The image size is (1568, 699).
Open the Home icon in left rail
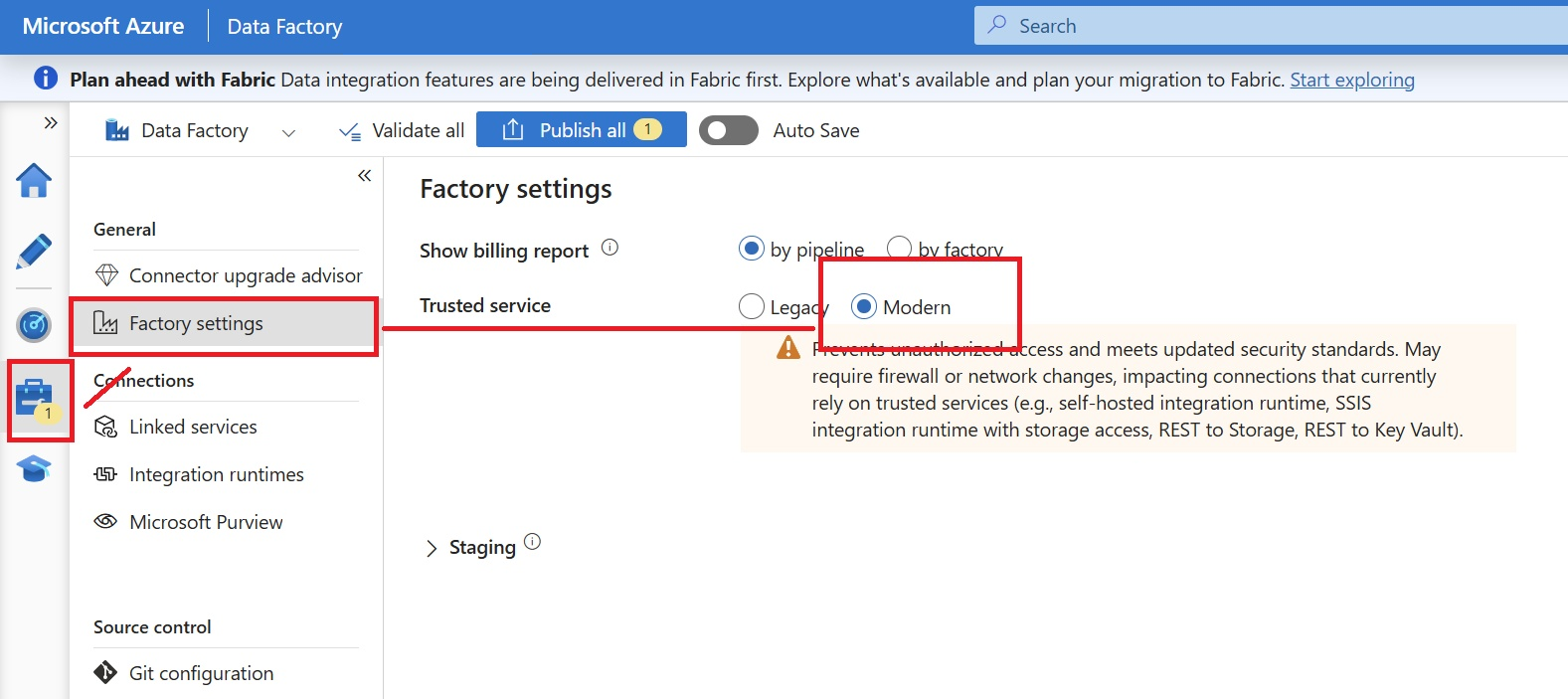coord(34,180)
